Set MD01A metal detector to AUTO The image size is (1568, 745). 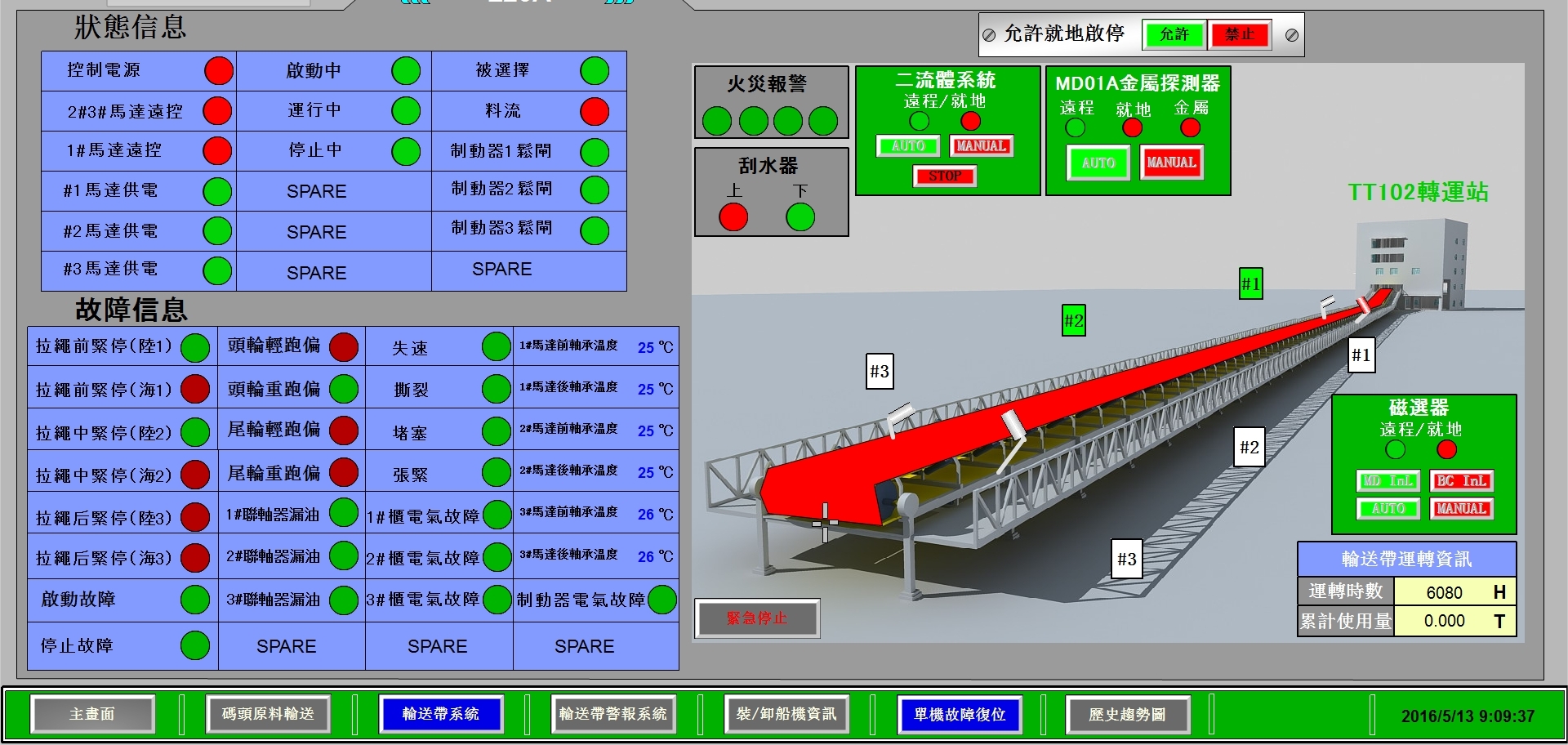click(1098, 163)
